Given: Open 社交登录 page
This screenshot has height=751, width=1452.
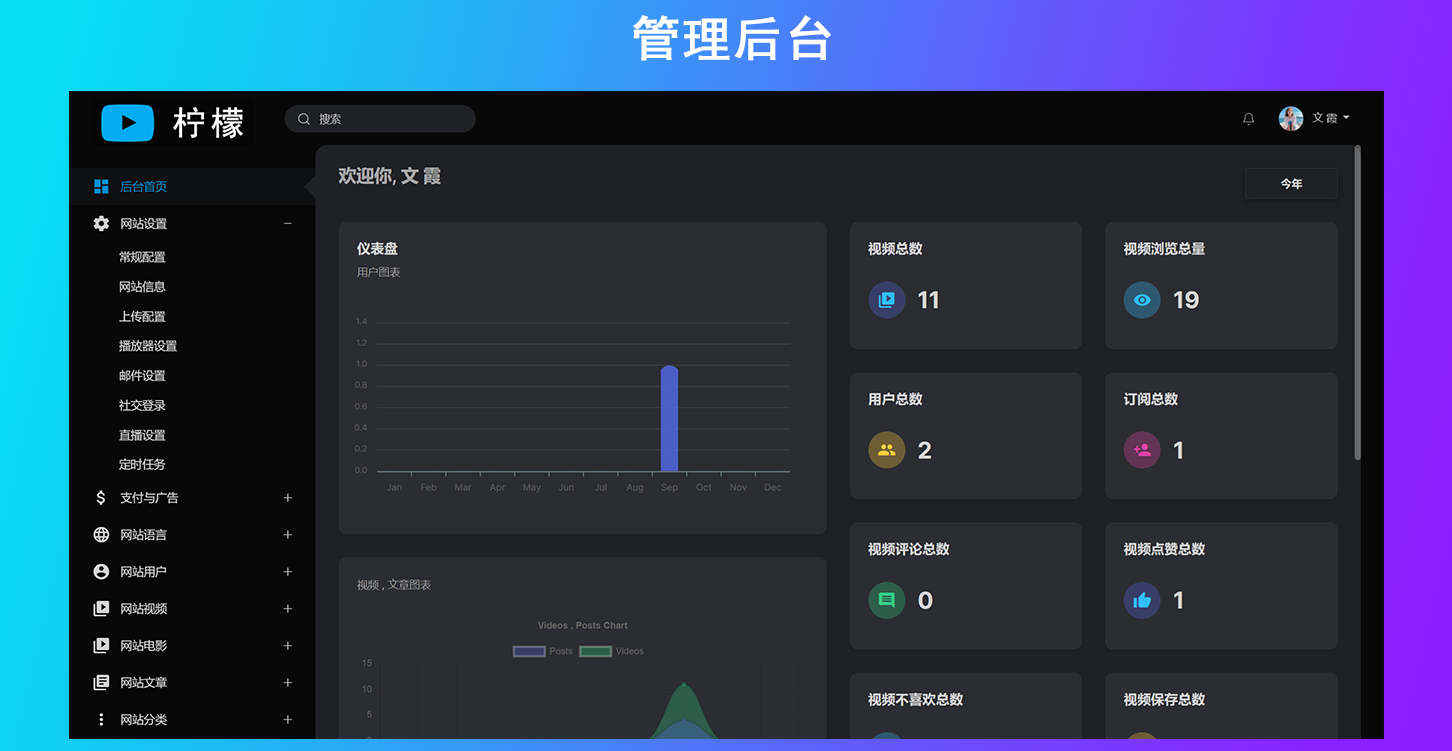Looking at the screenshot, I should [142, 406].
